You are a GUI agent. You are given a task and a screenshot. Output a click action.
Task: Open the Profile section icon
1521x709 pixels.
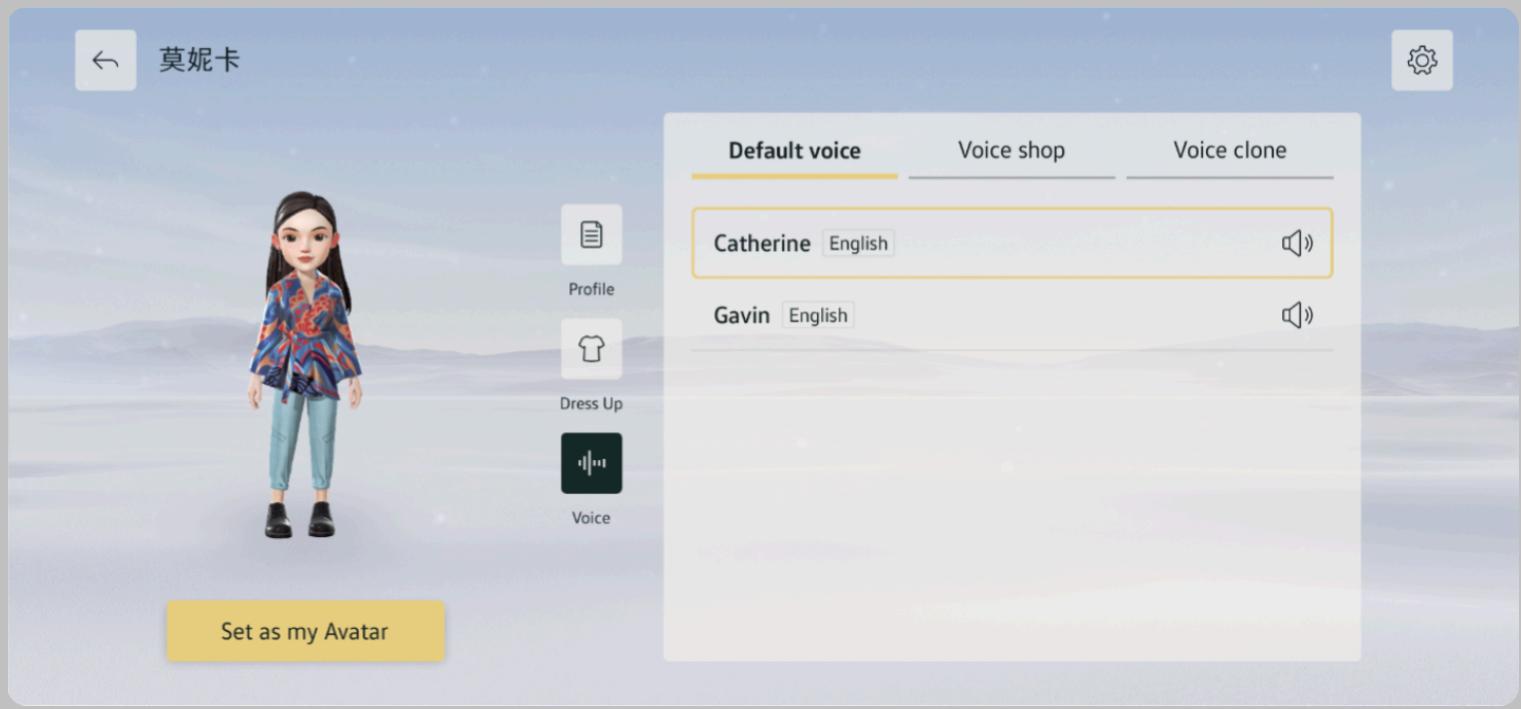point(591,235)
